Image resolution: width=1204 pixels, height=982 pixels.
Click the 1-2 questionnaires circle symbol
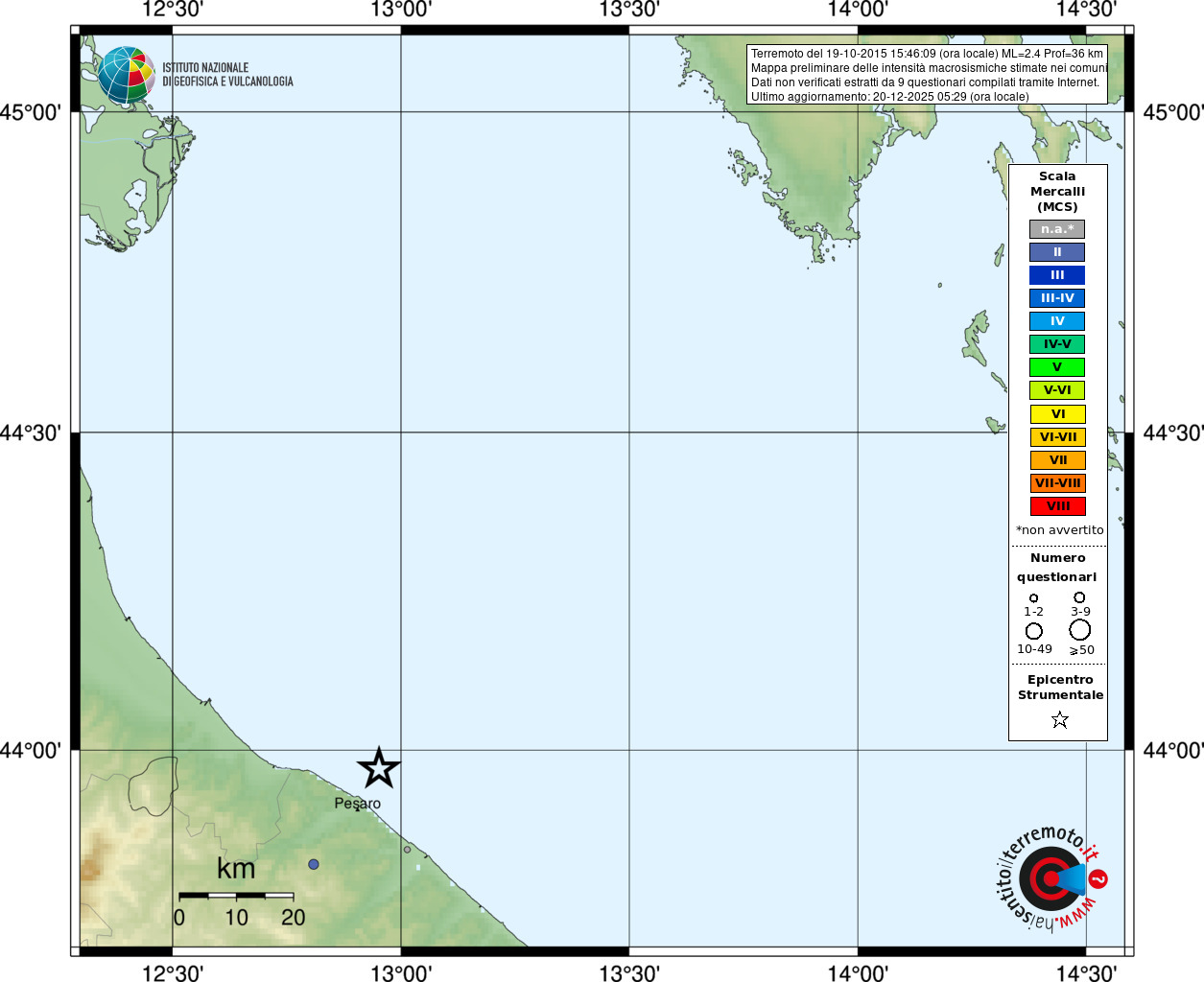pyautogui.click(x=1033, y=597)
